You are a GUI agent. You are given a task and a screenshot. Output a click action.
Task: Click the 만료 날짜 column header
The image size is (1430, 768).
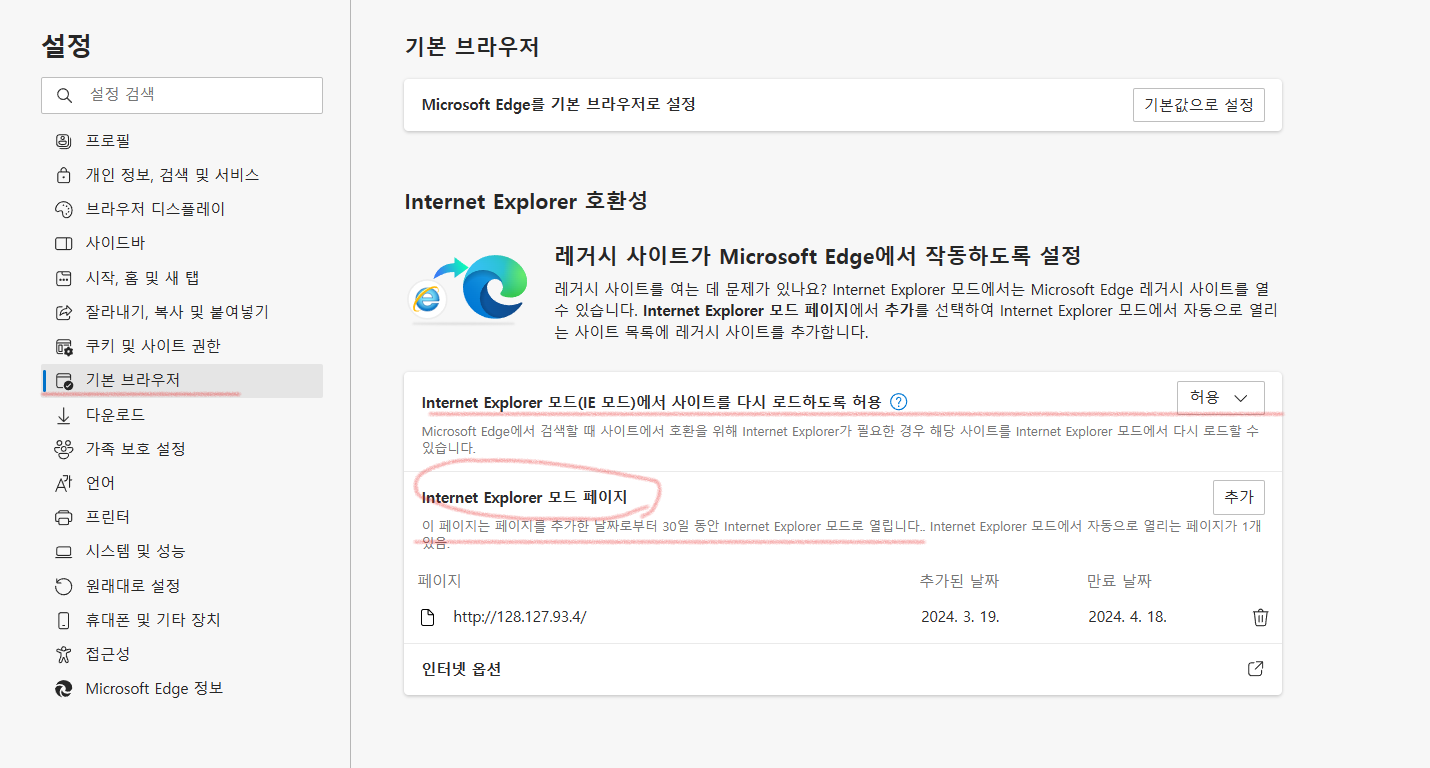[x=1119, y=581]
